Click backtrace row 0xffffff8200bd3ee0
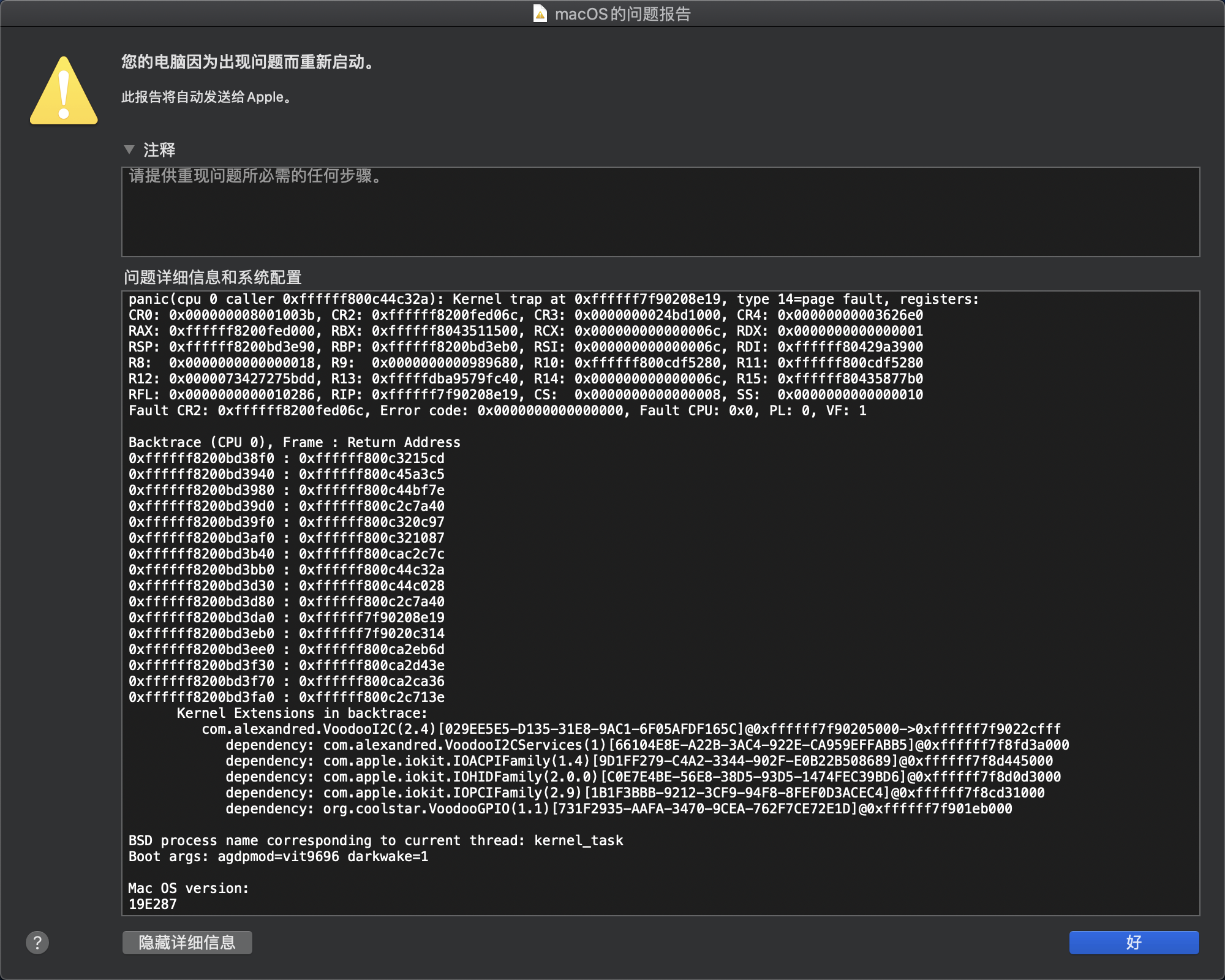 click(287, 649)
